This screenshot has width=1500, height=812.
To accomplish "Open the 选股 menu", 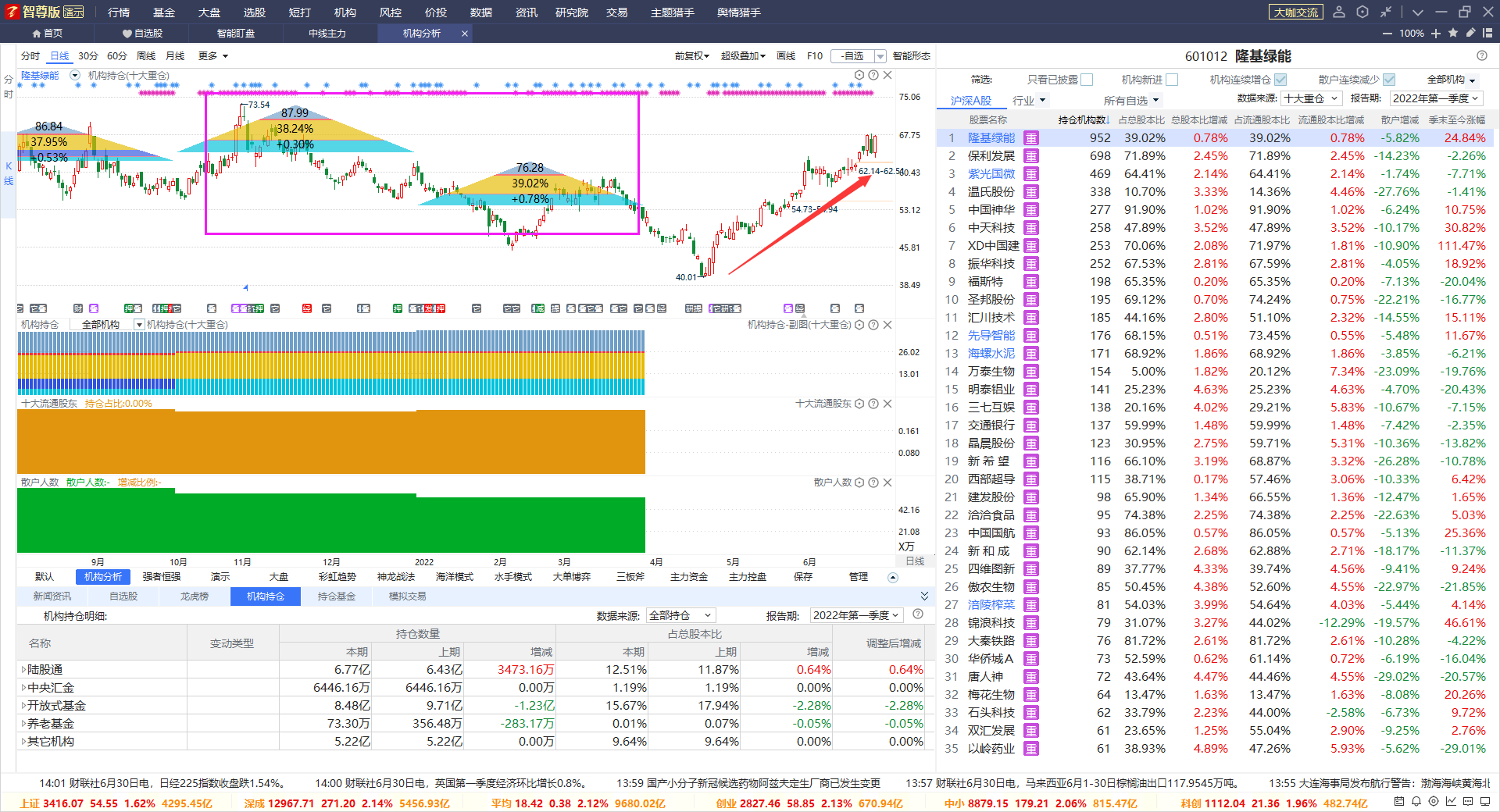I will click(255, 12).
